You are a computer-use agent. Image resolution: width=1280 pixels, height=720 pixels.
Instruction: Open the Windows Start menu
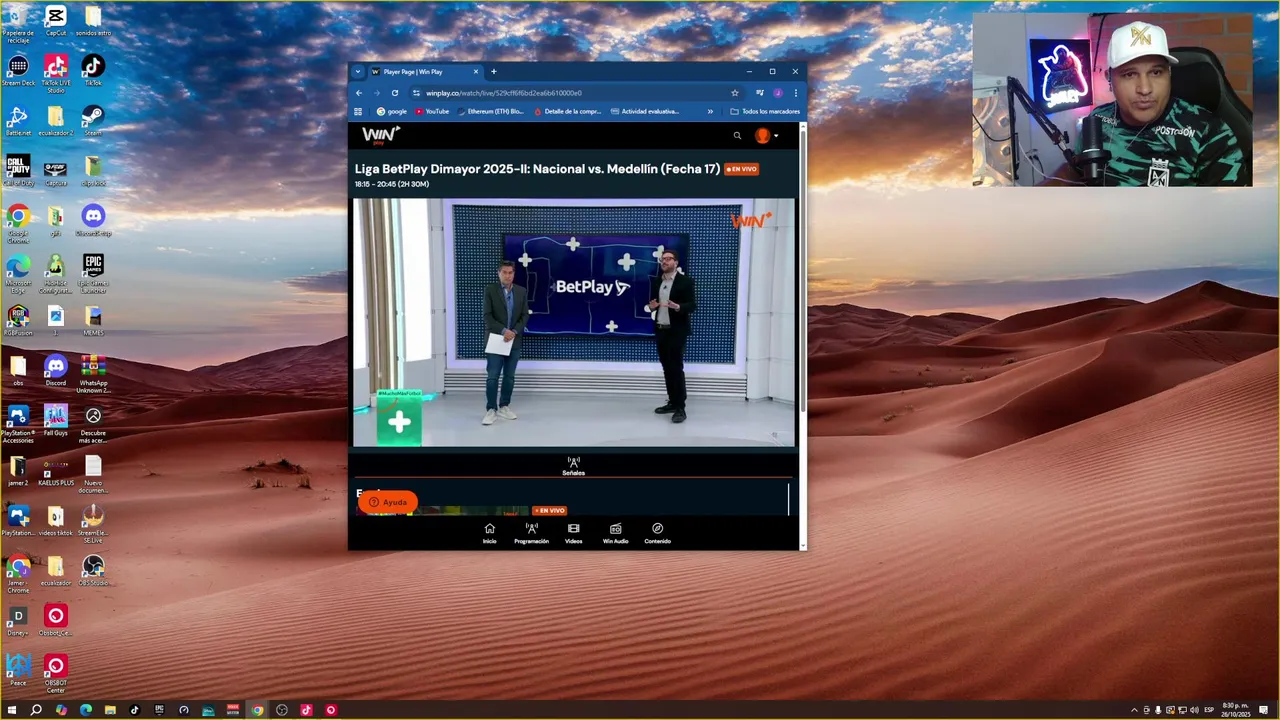12,710
